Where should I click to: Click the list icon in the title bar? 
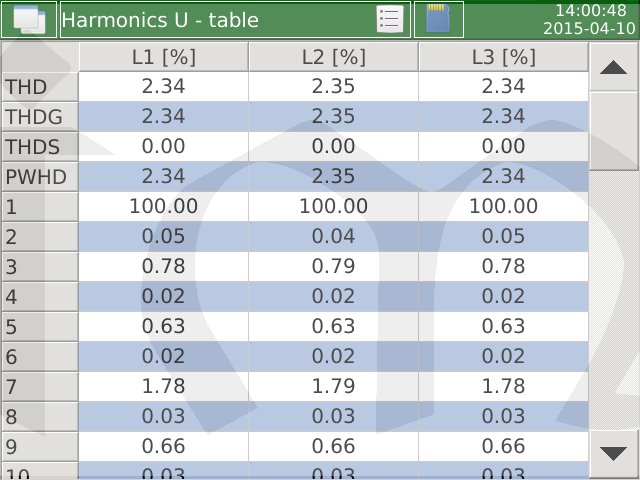(390, 19)
